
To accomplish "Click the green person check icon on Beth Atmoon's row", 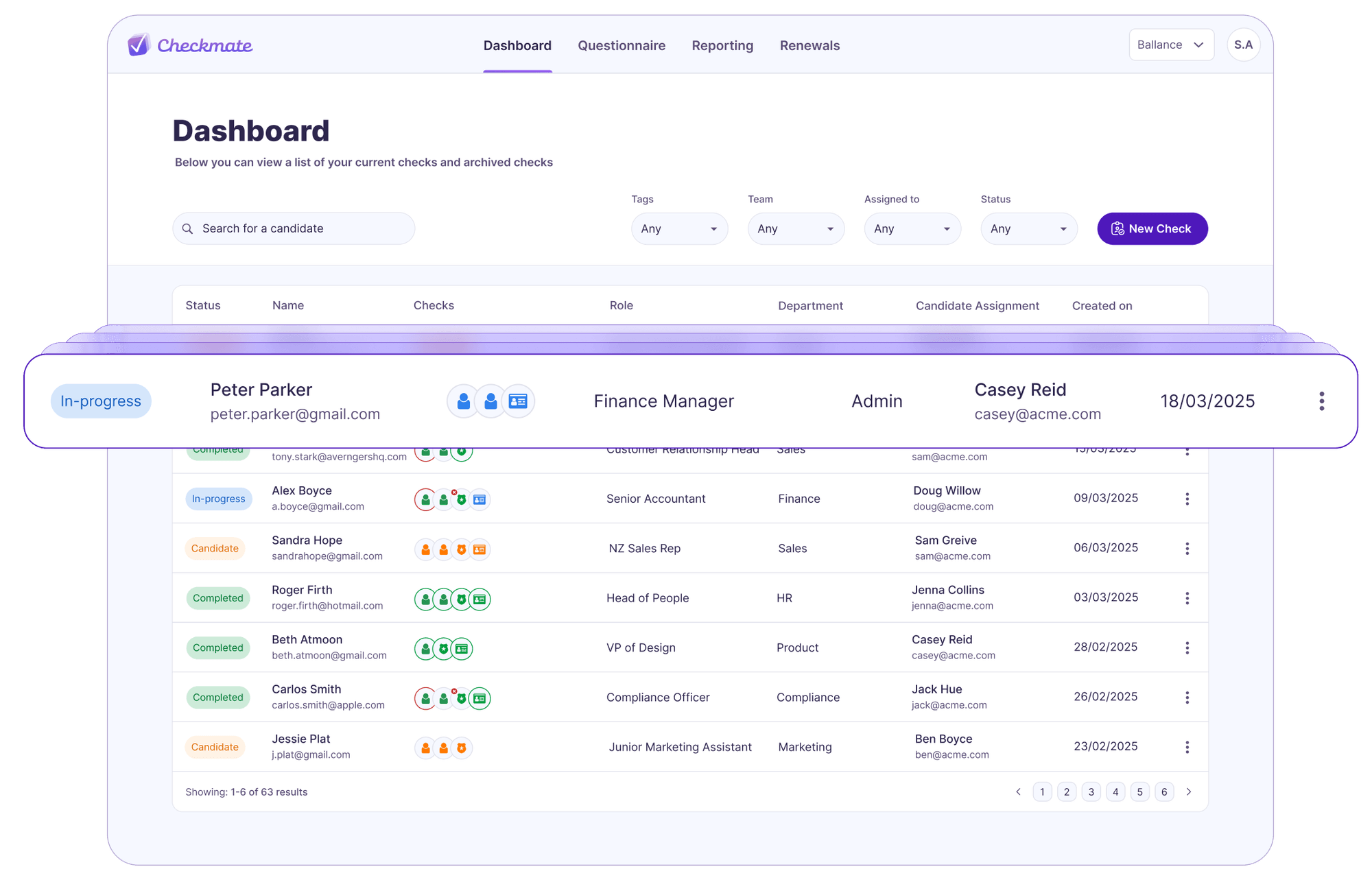I will 425,647.
